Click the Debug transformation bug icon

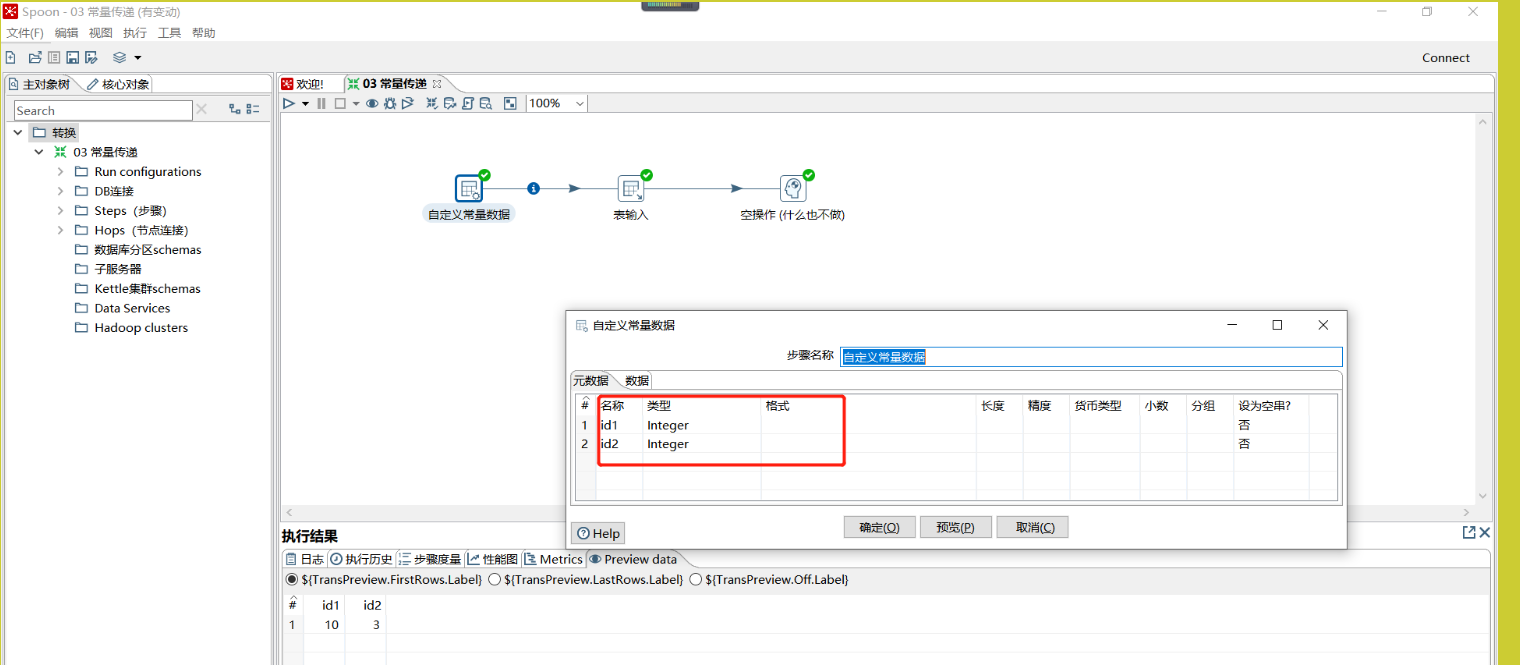[x=390, y=103]
